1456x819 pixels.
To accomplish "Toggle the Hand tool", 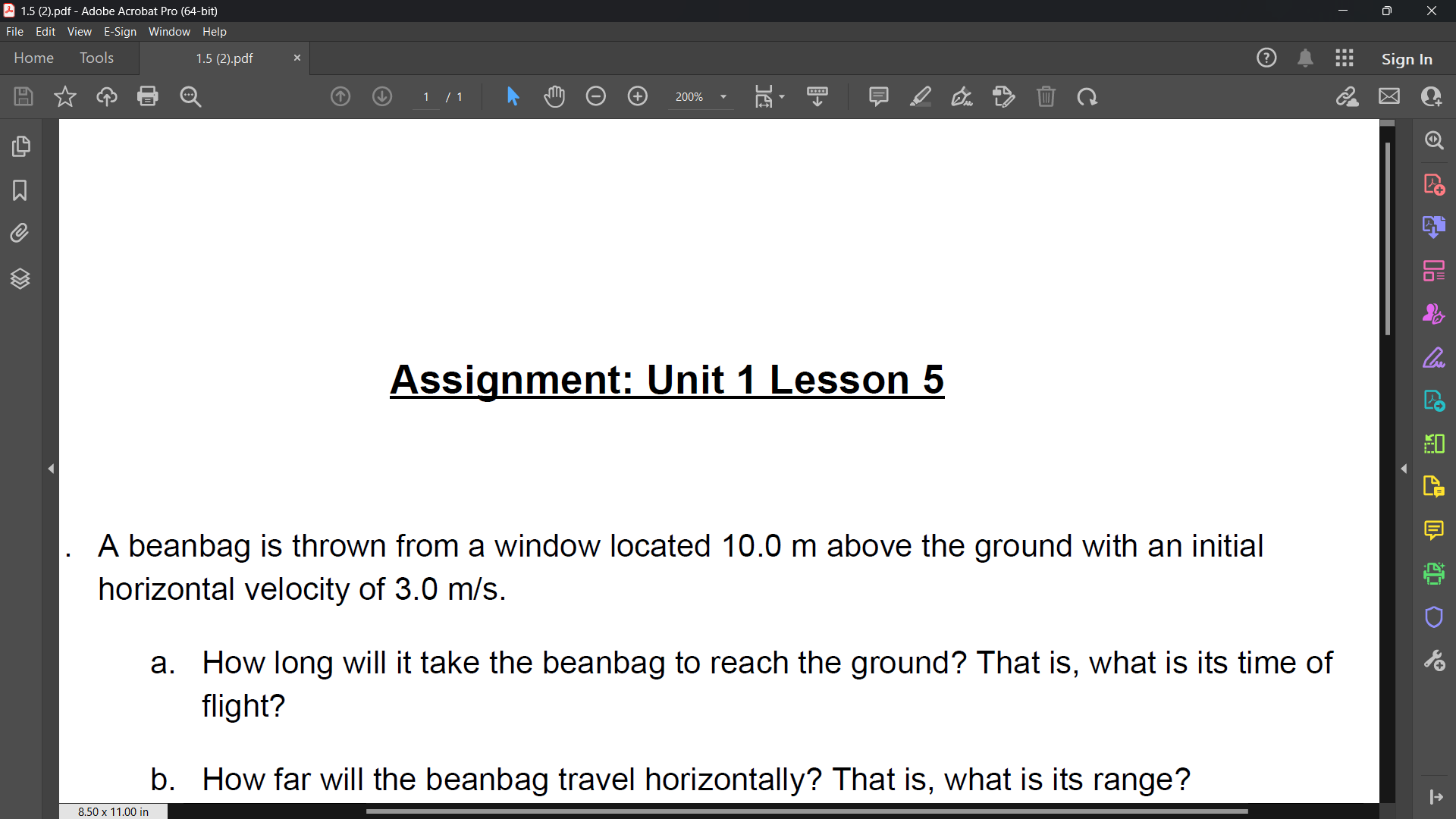I will [x=555, y=96].
